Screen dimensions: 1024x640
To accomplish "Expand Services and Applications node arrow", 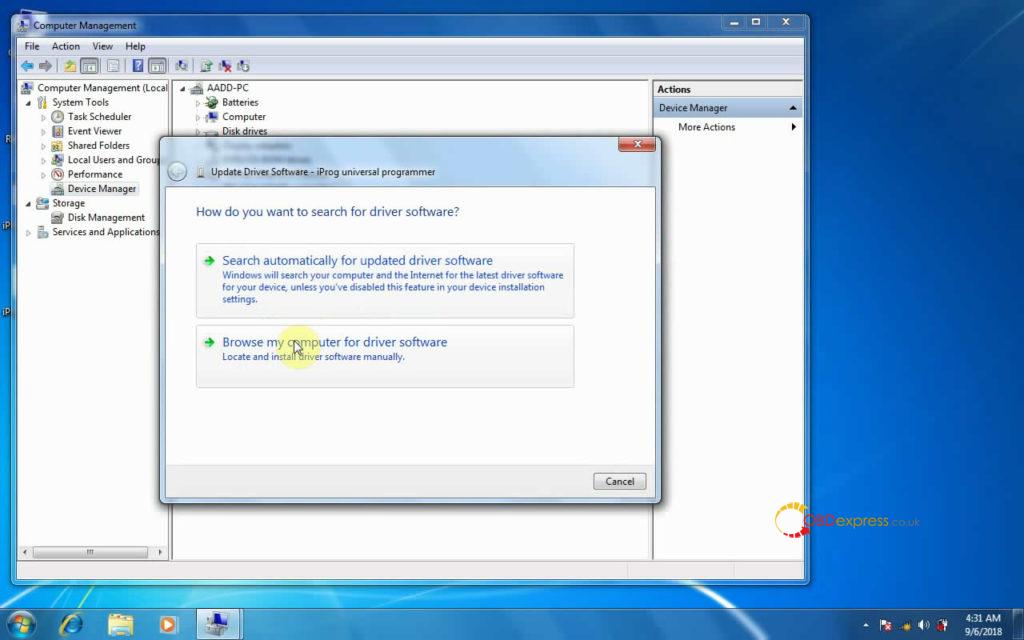I will coord(28,232).
